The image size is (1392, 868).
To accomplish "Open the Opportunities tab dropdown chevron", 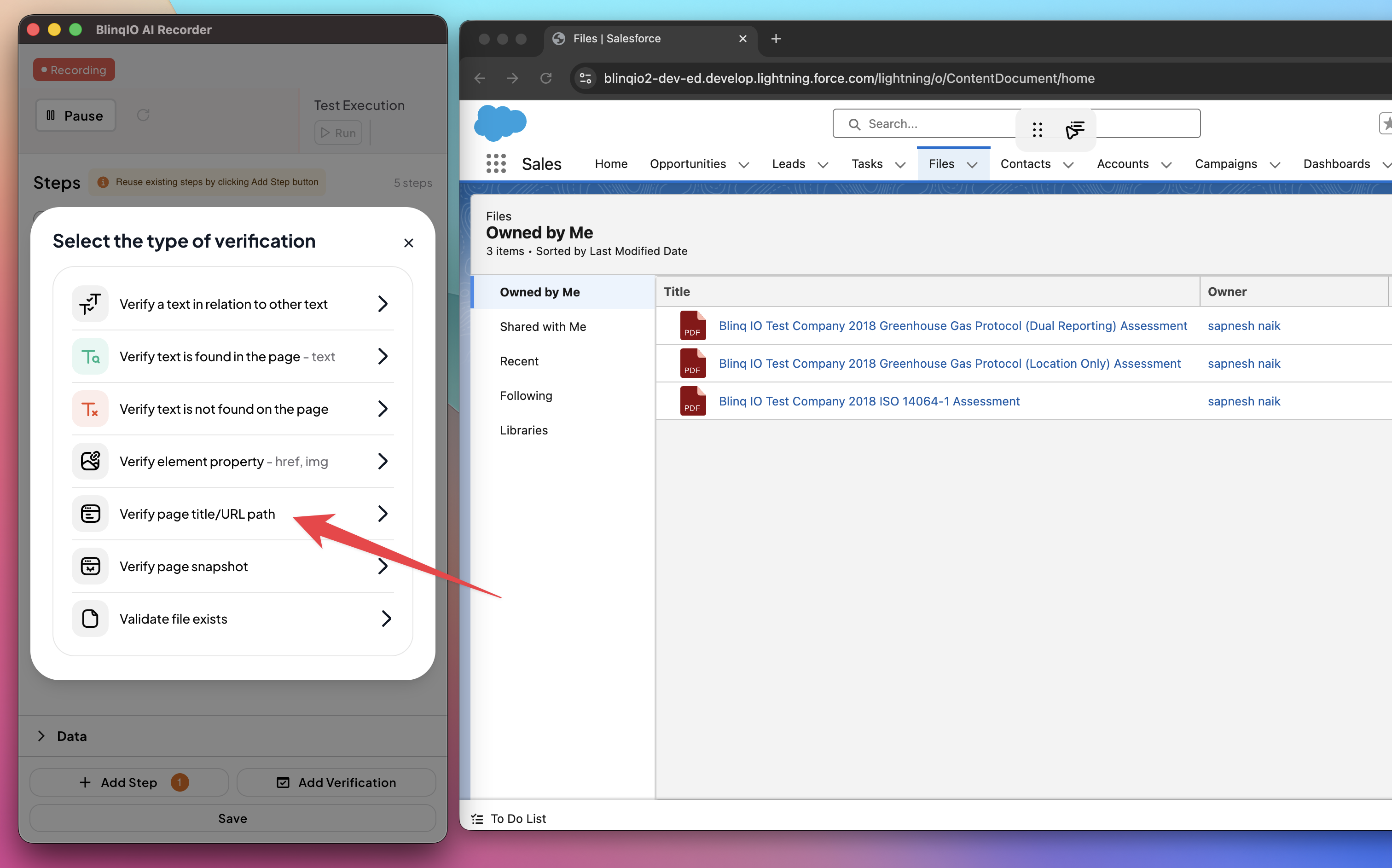I will click(x=744, y=165).
